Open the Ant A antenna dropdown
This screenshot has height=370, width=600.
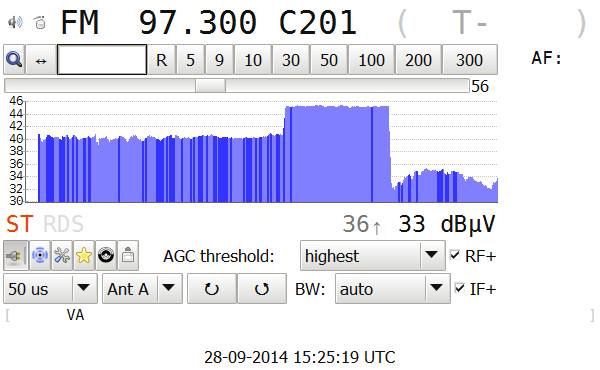pyautogui.click(x=142, y=289)
